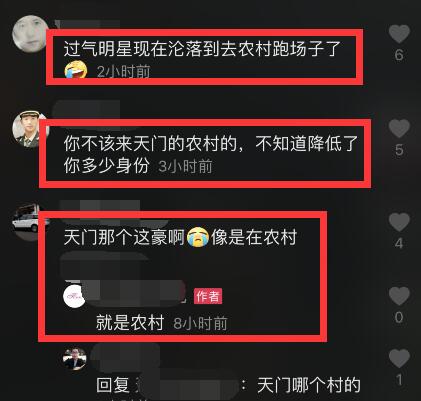Click blurred author name beside 作者 badge
The image size is (421, 401).
pyautogui.click(x=135, y=293)
